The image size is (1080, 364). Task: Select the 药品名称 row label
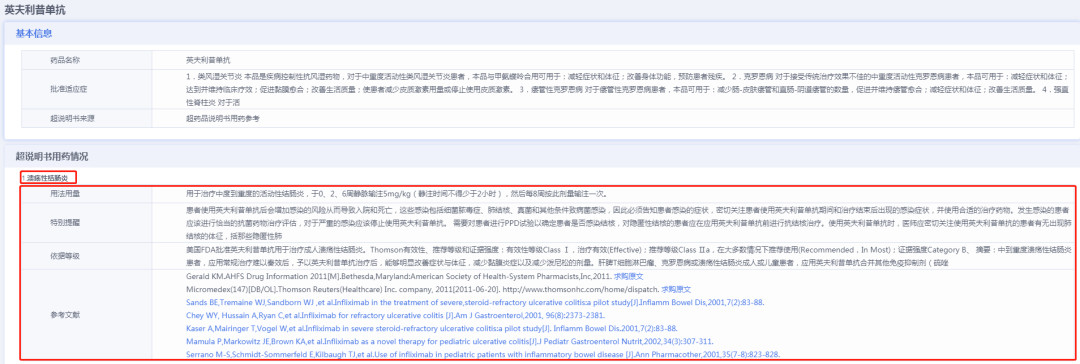(65, 61)
